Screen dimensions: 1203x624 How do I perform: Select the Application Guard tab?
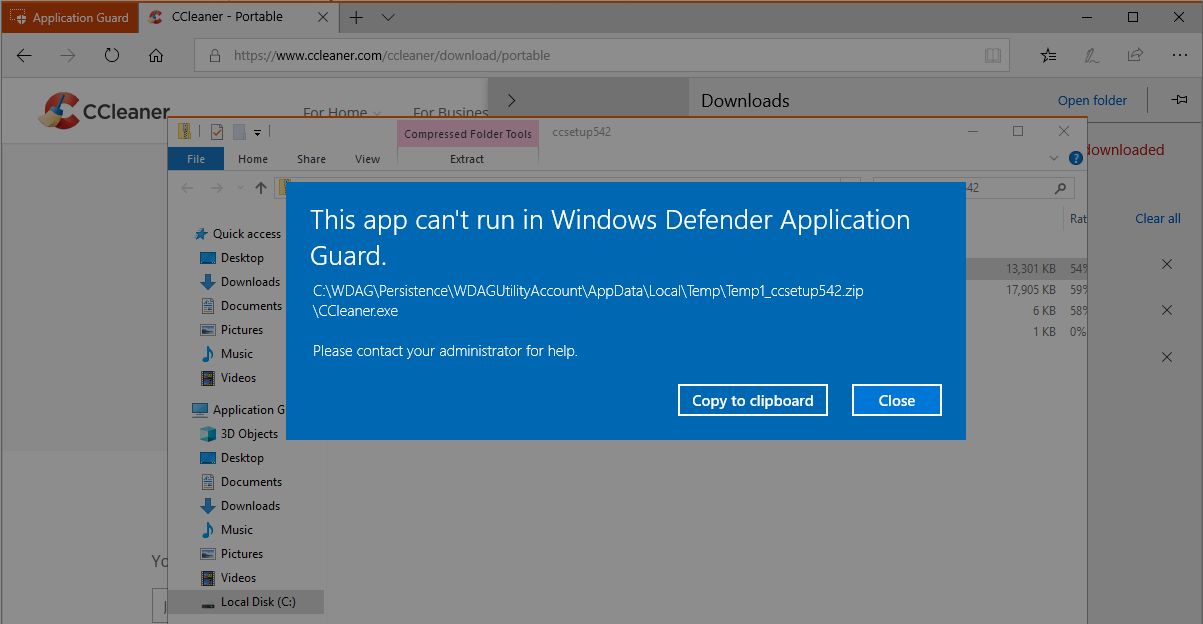69,17
